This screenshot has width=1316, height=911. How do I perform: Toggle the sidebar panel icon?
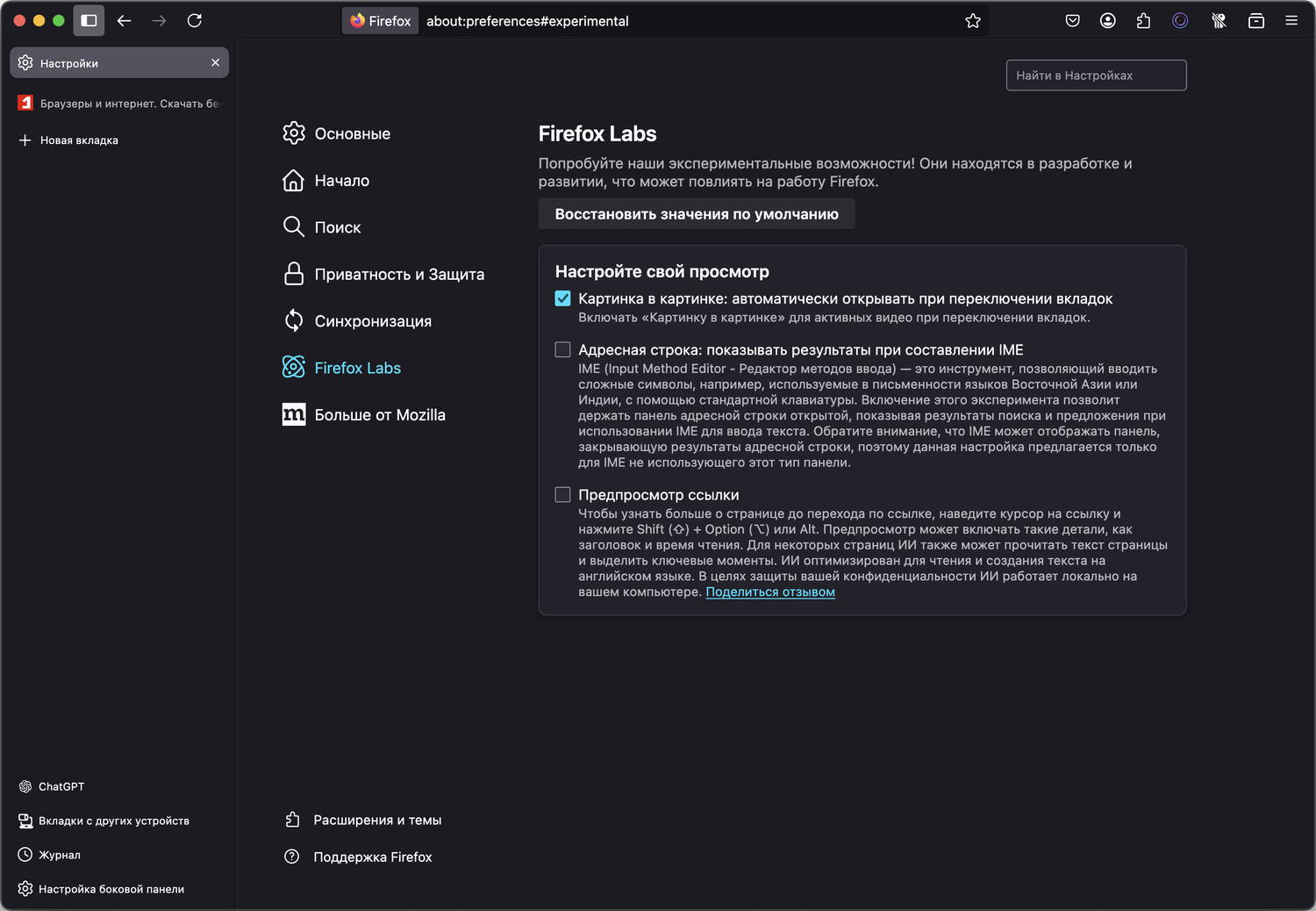(89, 20)
